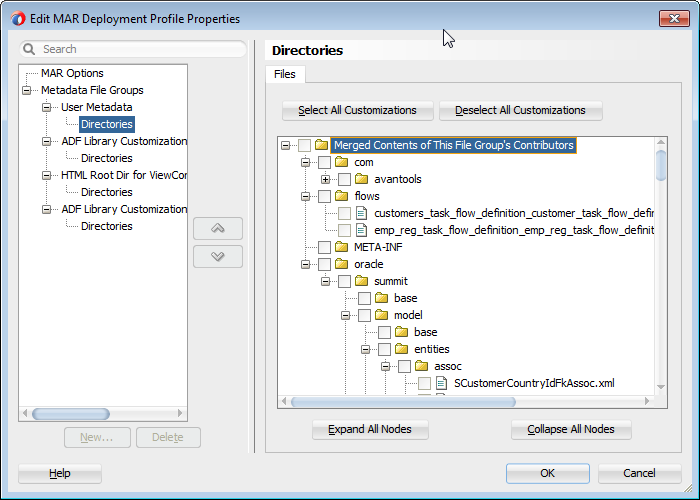
Task: Check the assoc folder checkbox
Action: pos(404,366)
